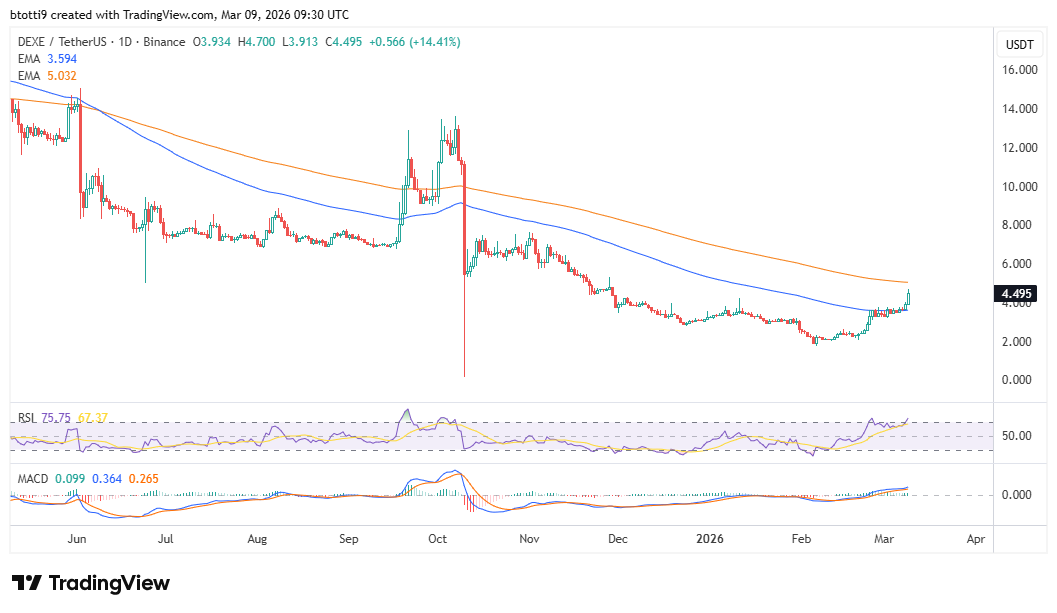This screenshot has height=613, width=1057.
Task: Click the MACD value 0.364
Action: [108, 479]
